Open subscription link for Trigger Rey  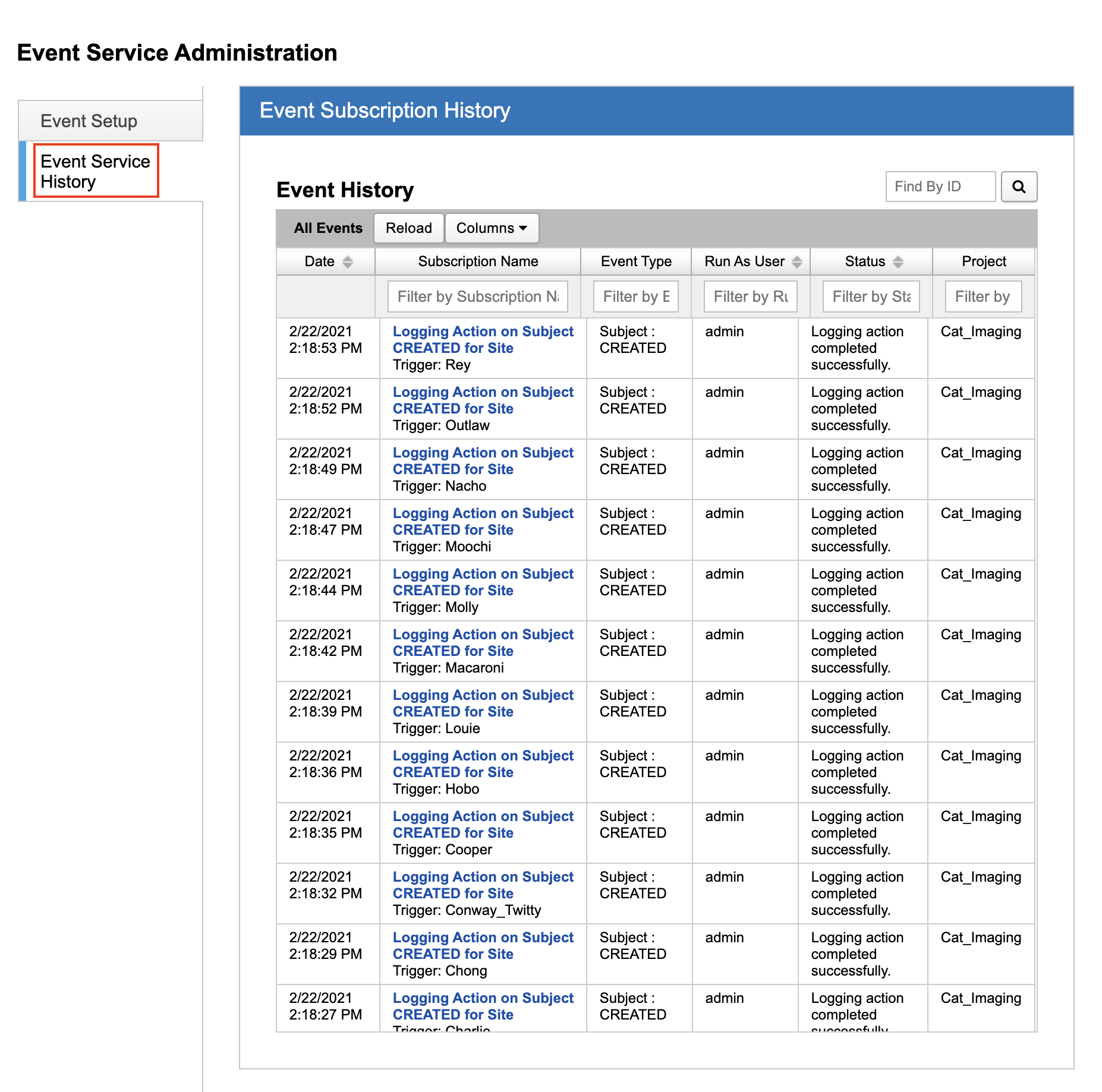point(483,340)
